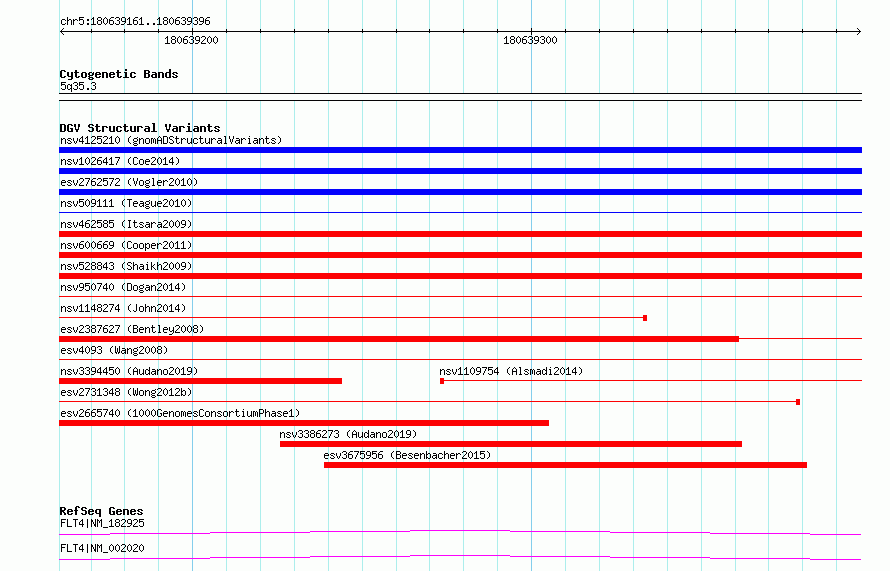Click the red bar of nsv3394450

tap(200, 381)
